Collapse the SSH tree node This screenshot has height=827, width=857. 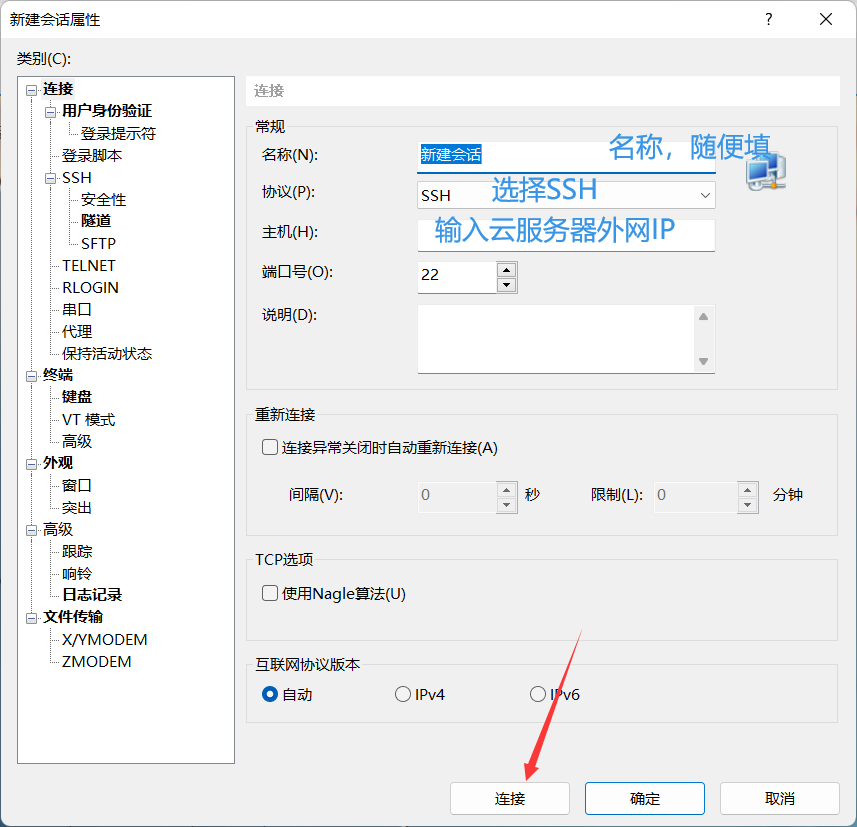pos(50,179)
